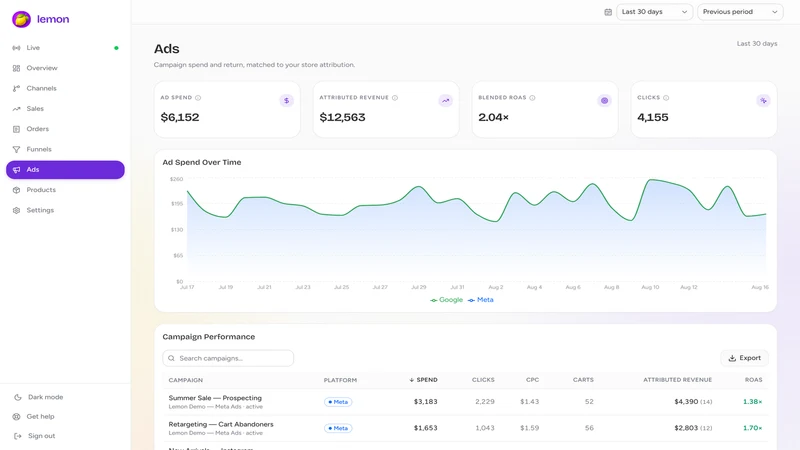Go to Channels in sidebar
The height and width of the screenshot is (450, 800).
pyautogui.click(x=65, y=88)
